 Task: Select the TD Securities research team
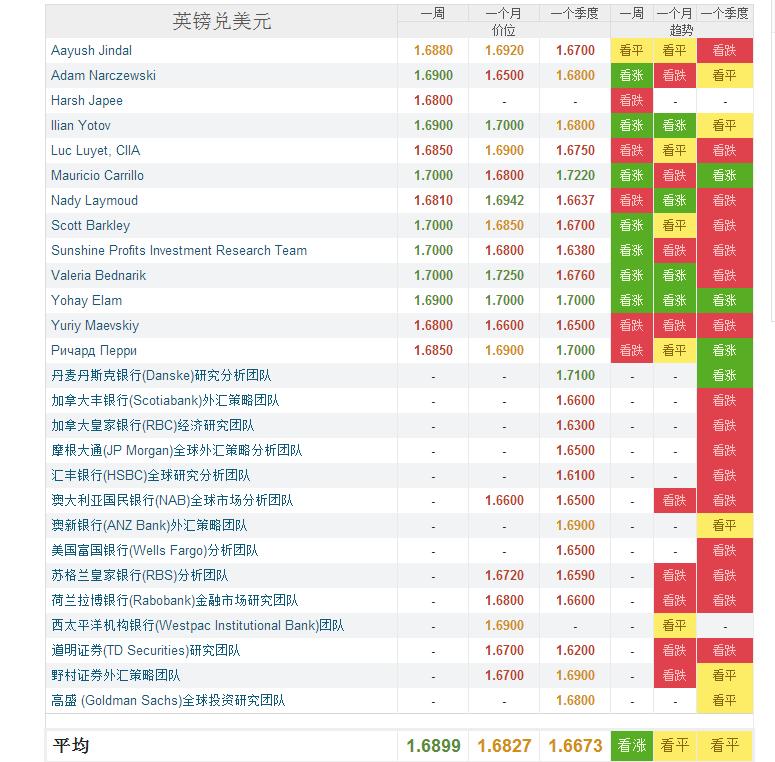pyautogui.click(x=146, y=650)
